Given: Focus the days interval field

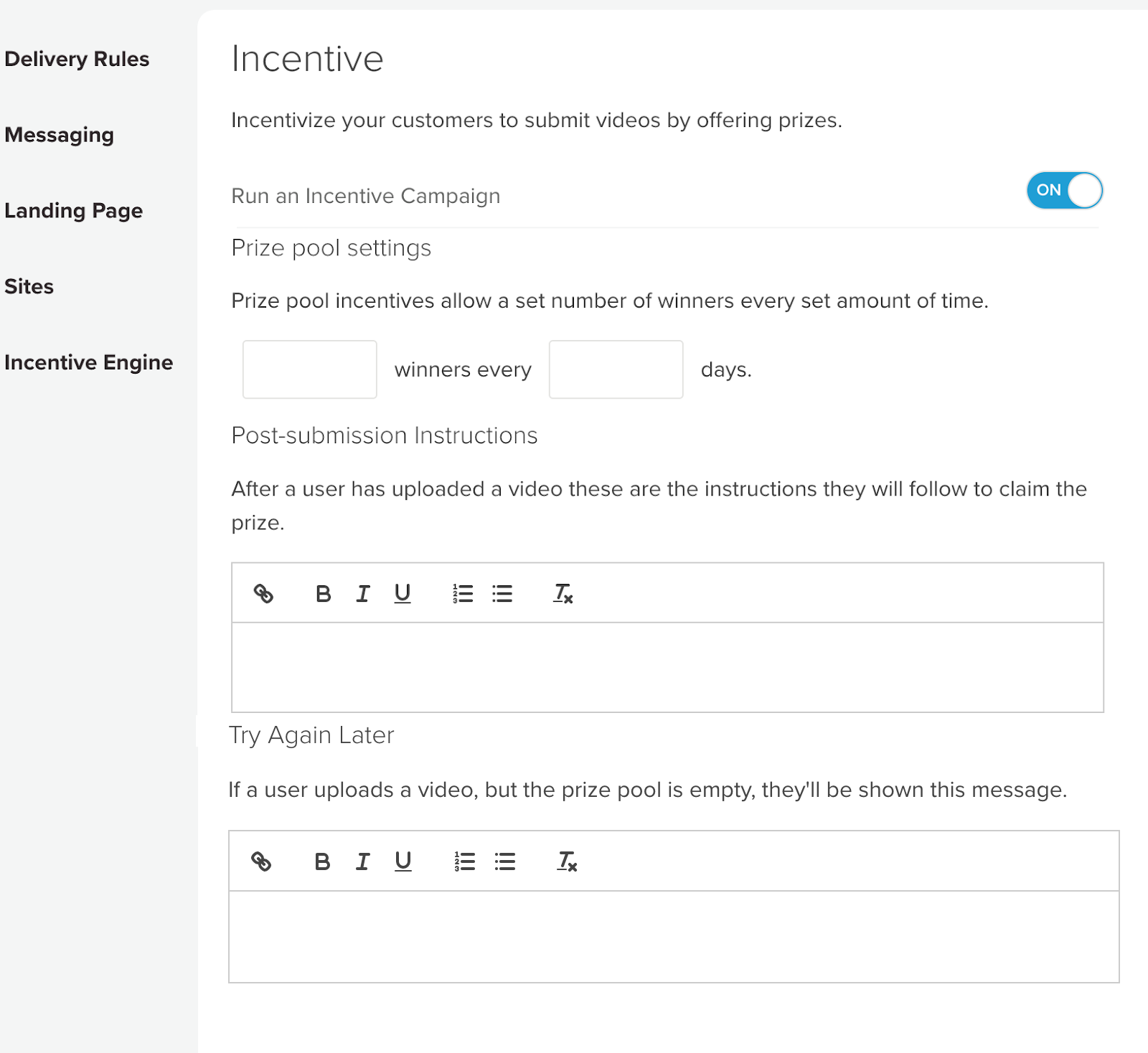Looking at the screenshot, I should (616, 369).
